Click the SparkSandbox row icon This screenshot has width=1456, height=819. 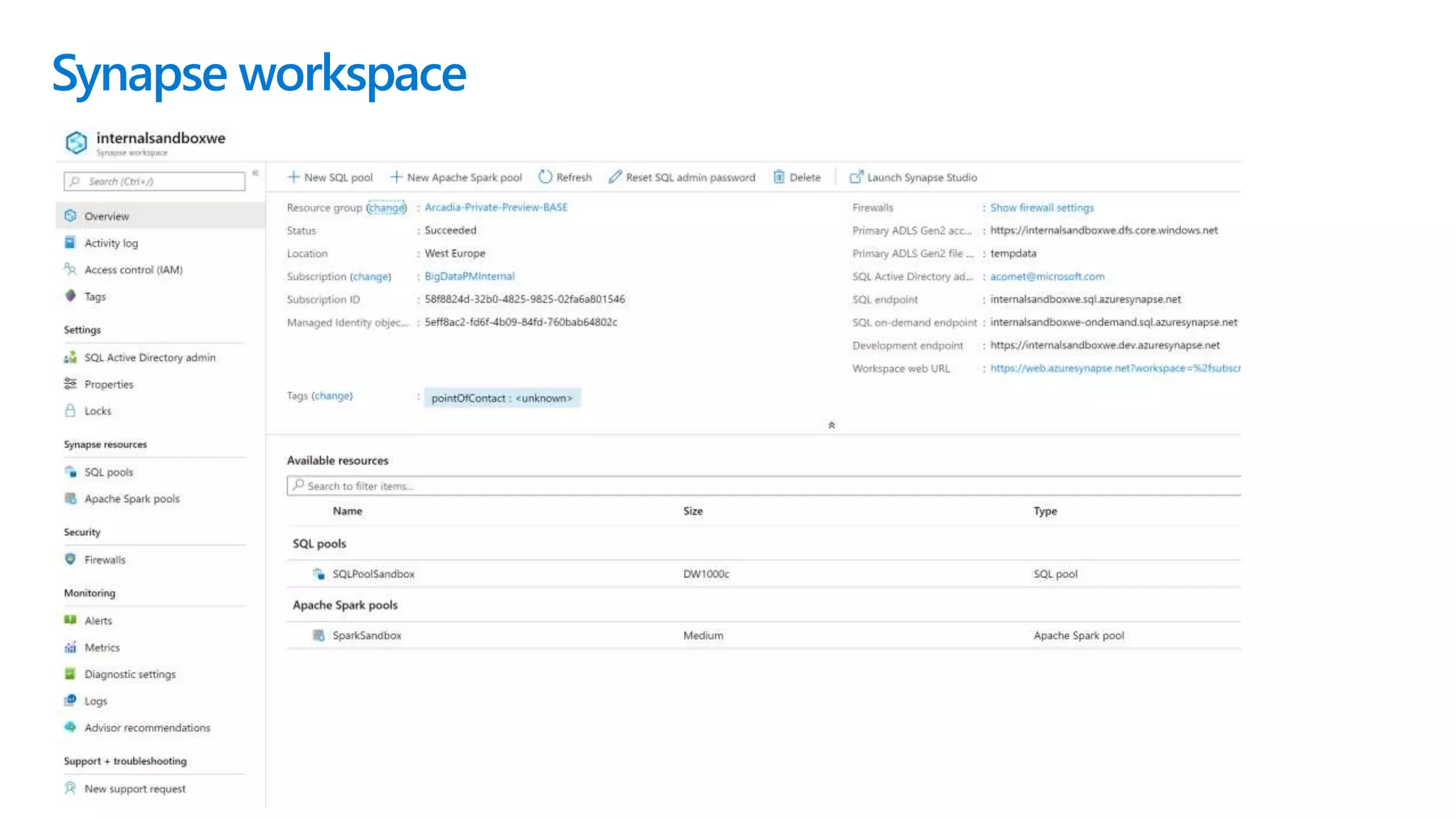click(x=318, y=635)
